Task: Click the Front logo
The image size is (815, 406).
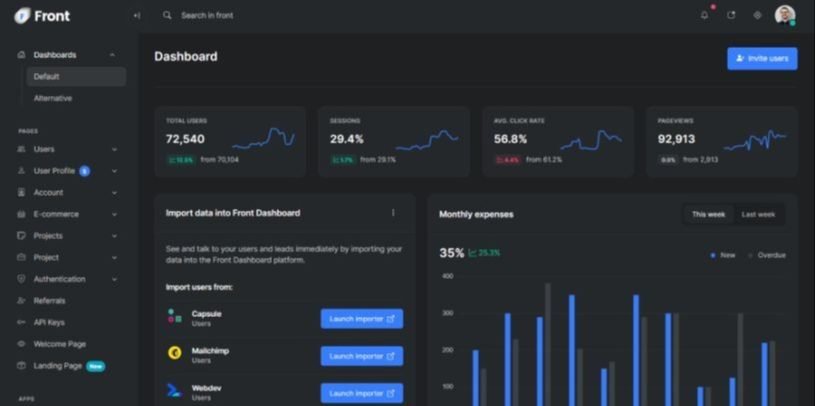Action: pyautogui.click(x=42, y=16)
